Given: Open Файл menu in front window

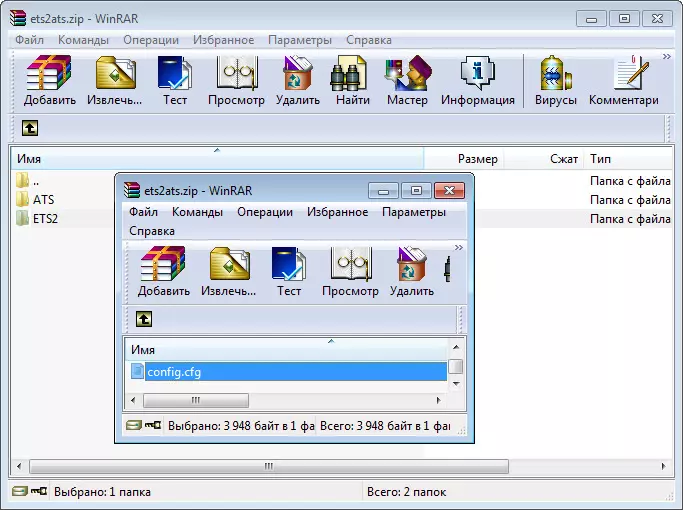Looking at the screenshot, I should click(143, 212).
